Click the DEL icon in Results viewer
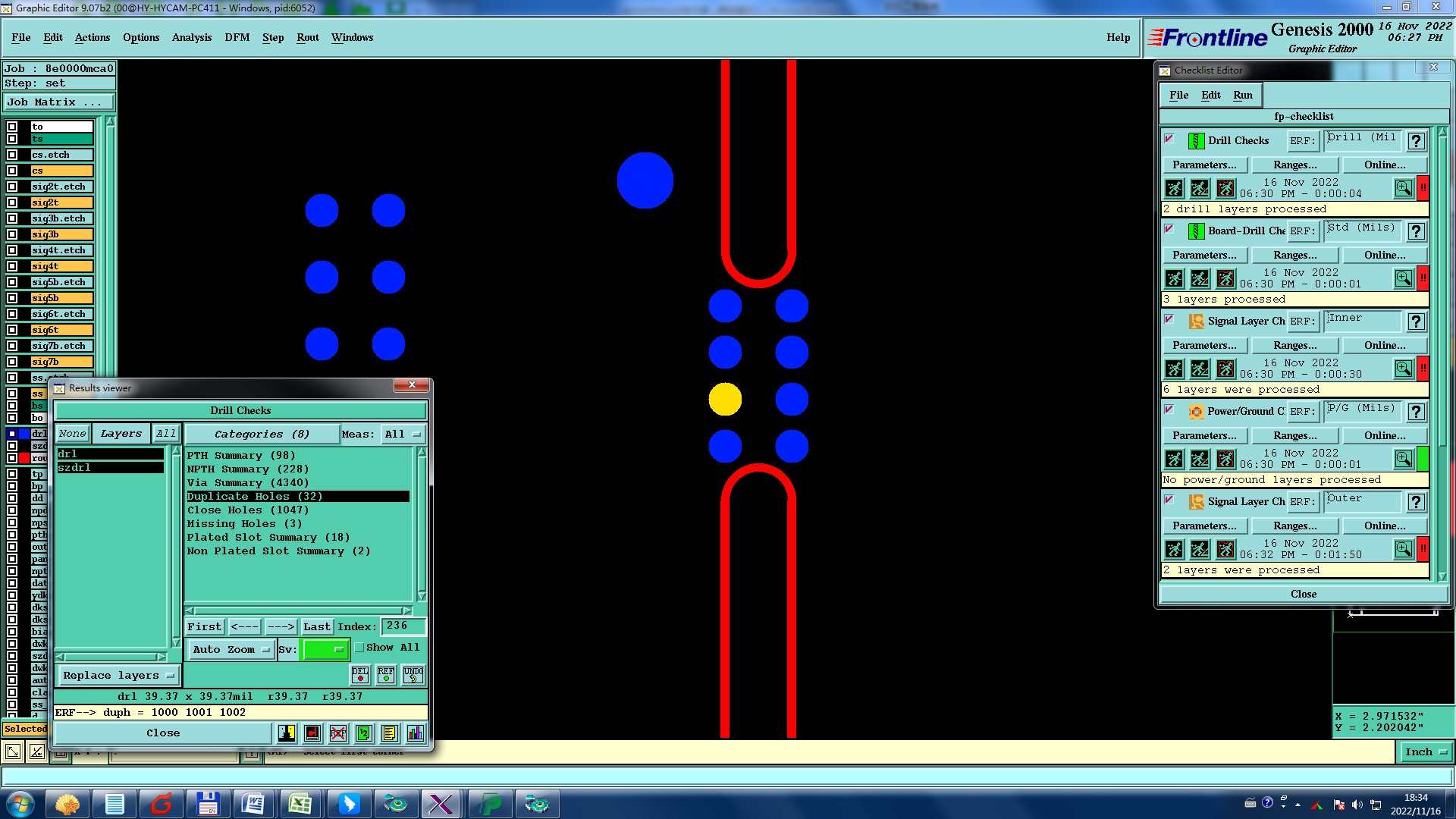The image size is (1456, 819). click(x=360, y=674)
